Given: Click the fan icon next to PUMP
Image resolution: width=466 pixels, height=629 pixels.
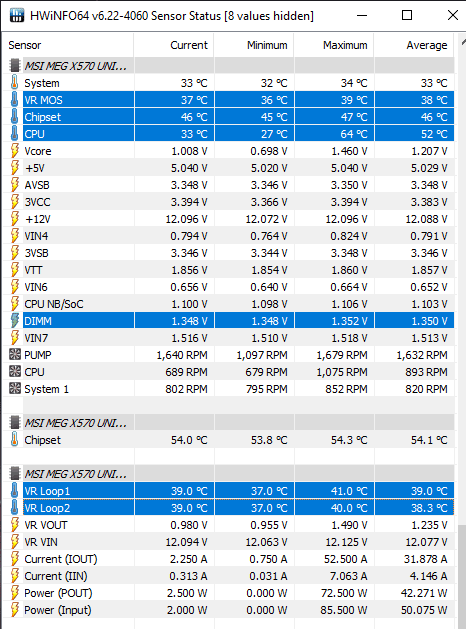Looking at the screenshot, I should pos(14,355).
